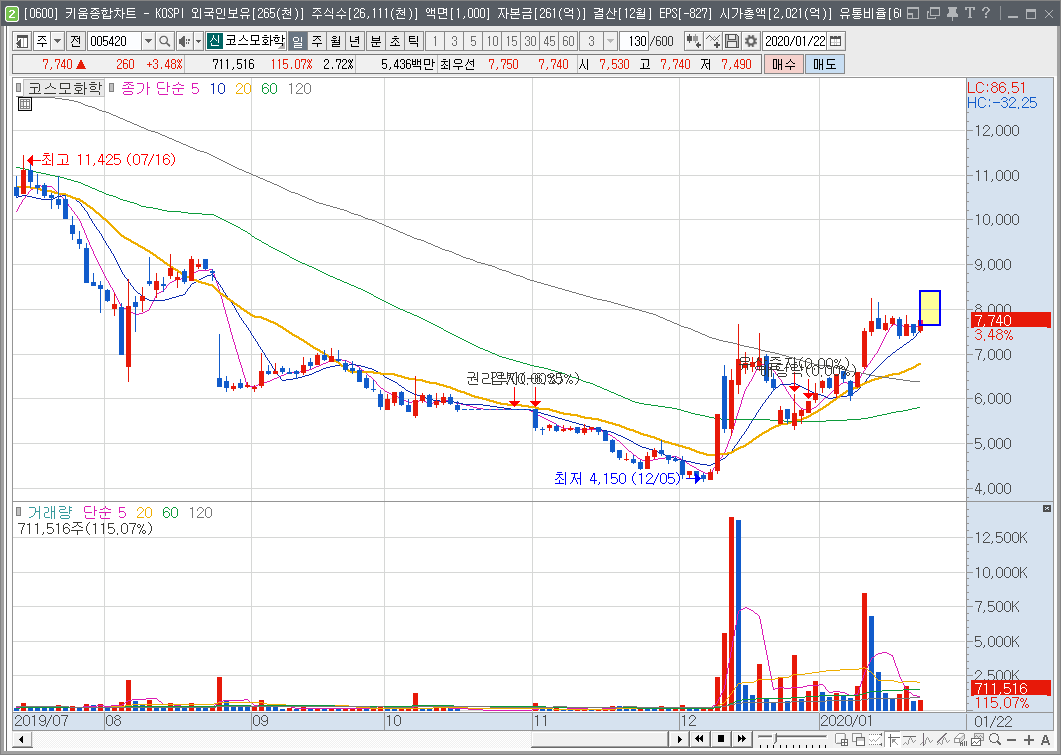Screen dimensions: 1061x755
Task: Click the replay speed slider
Action: coord(791,739)
